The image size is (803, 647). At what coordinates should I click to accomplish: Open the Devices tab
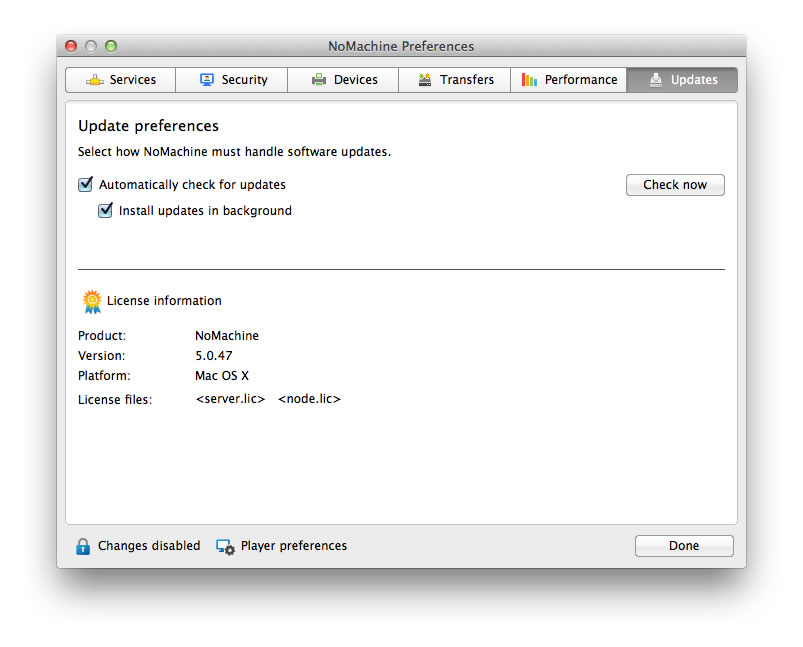click(x=343, y=80)
